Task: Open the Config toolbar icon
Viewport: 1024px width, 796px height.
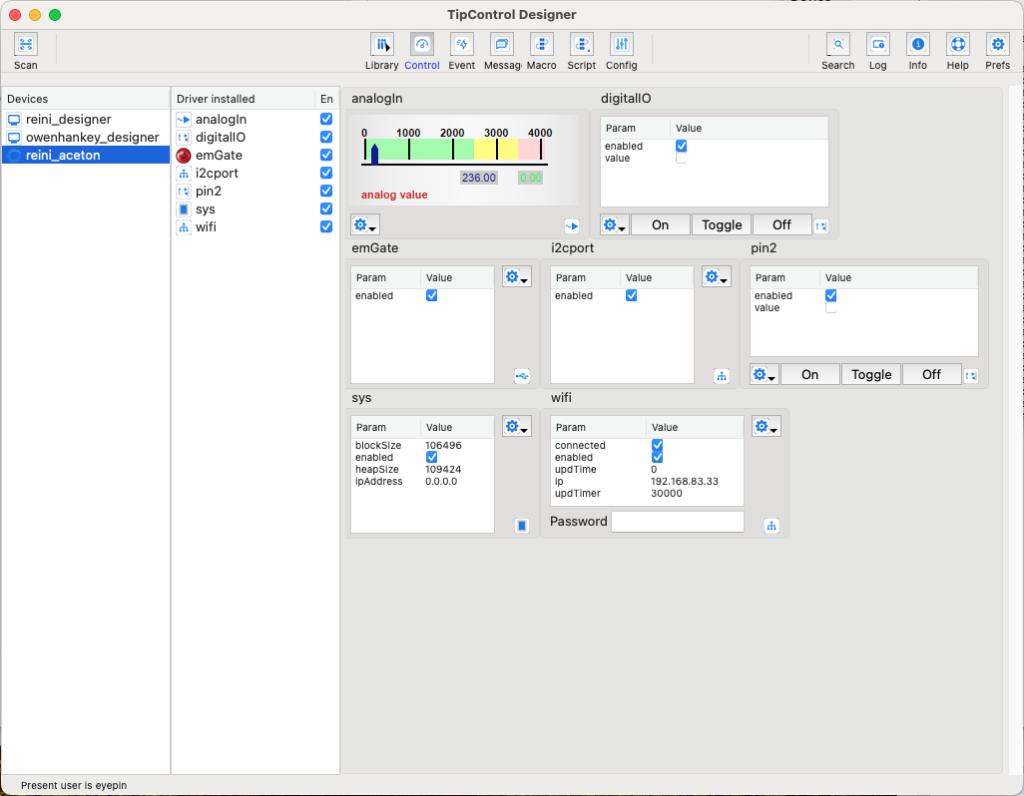Action: coord(621,45)
